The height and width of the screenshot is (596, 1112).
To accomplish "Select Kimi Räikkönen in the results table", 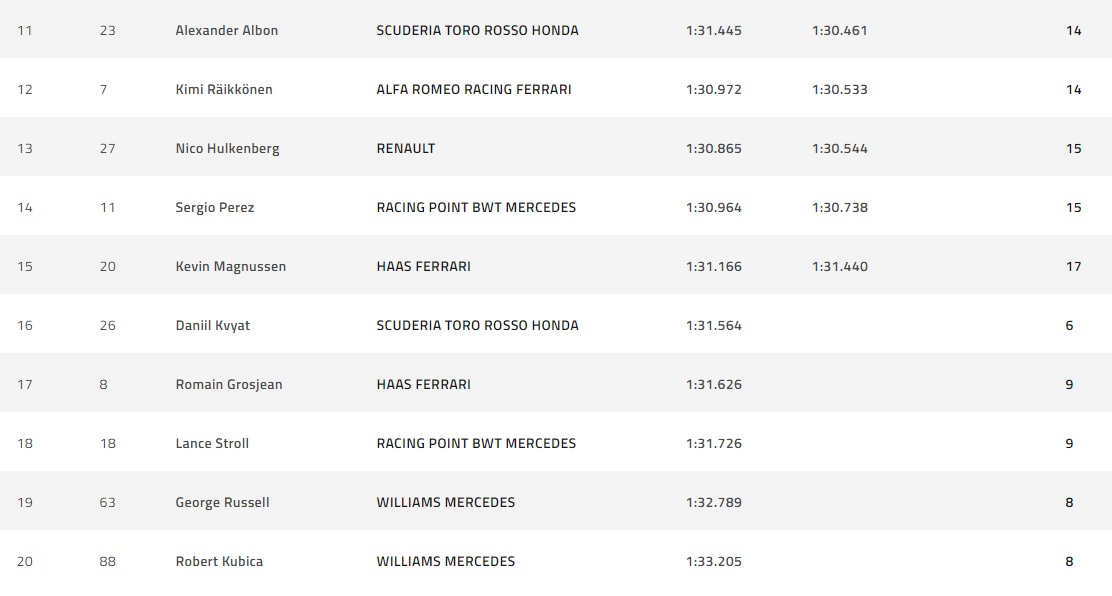I will pyautogui.click(x=223, y=89).
